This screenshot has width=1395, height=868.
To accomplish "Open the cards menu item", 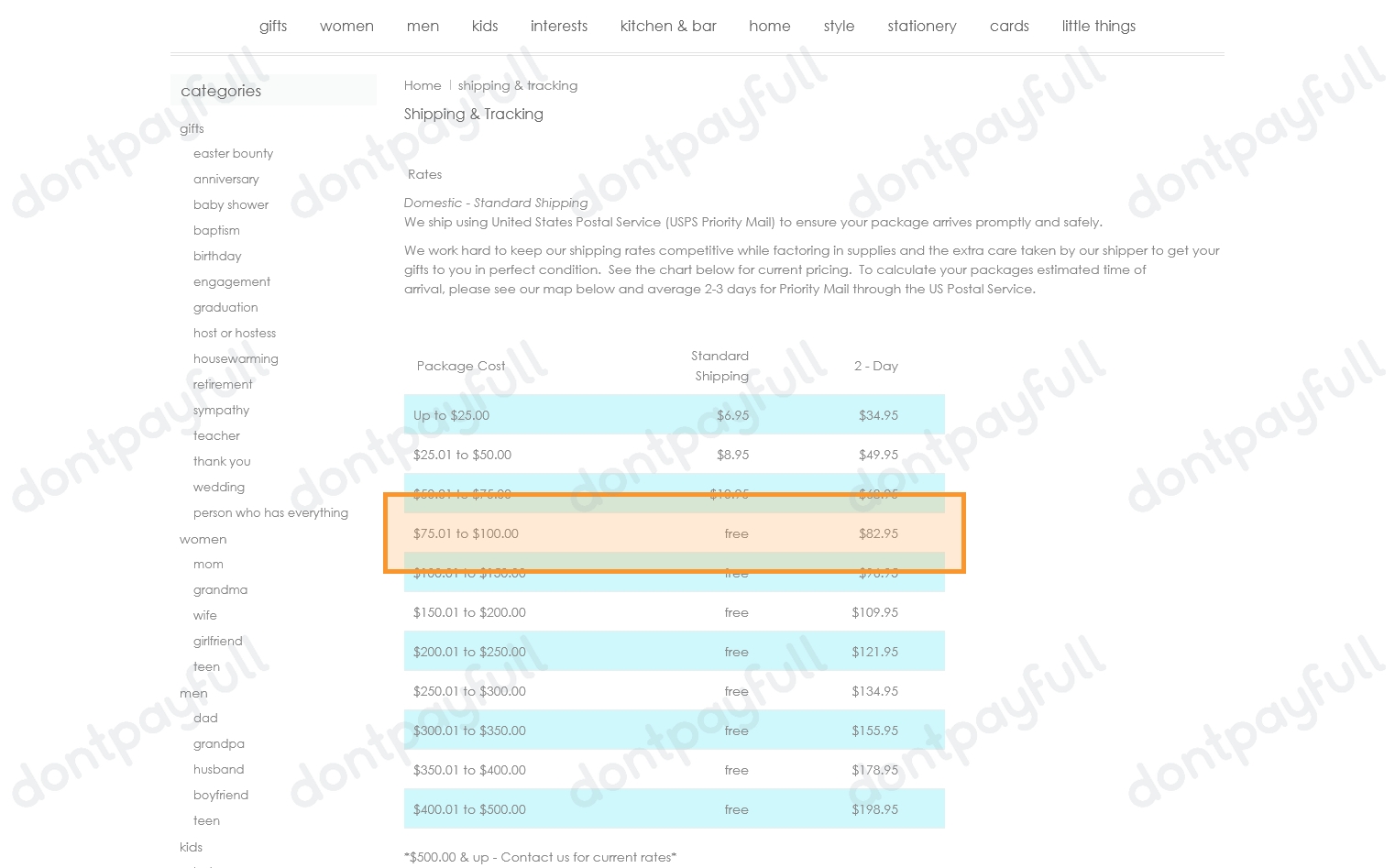I will tap(1009, 27).
